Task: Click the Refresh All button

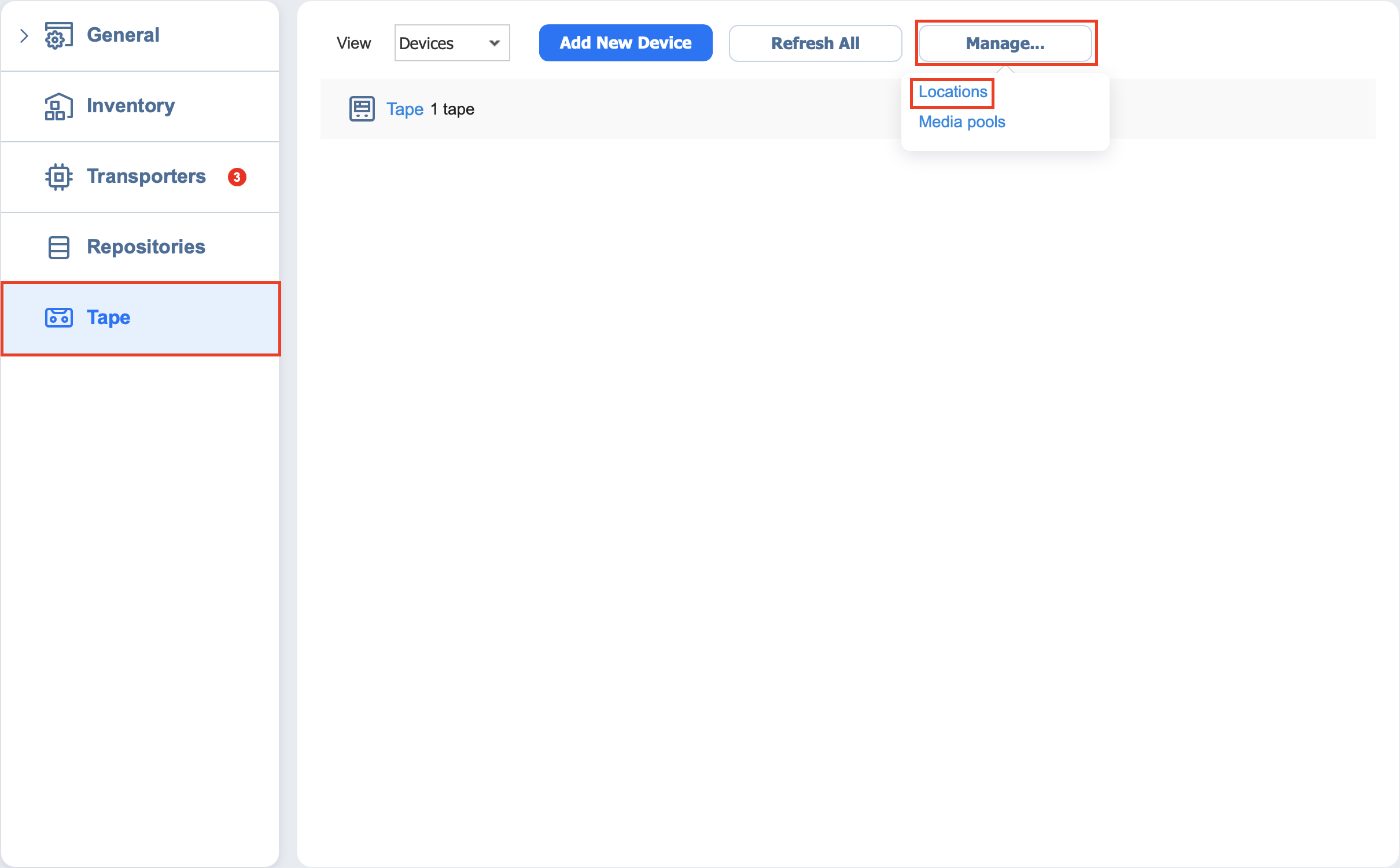Action: tap(815, 43)
